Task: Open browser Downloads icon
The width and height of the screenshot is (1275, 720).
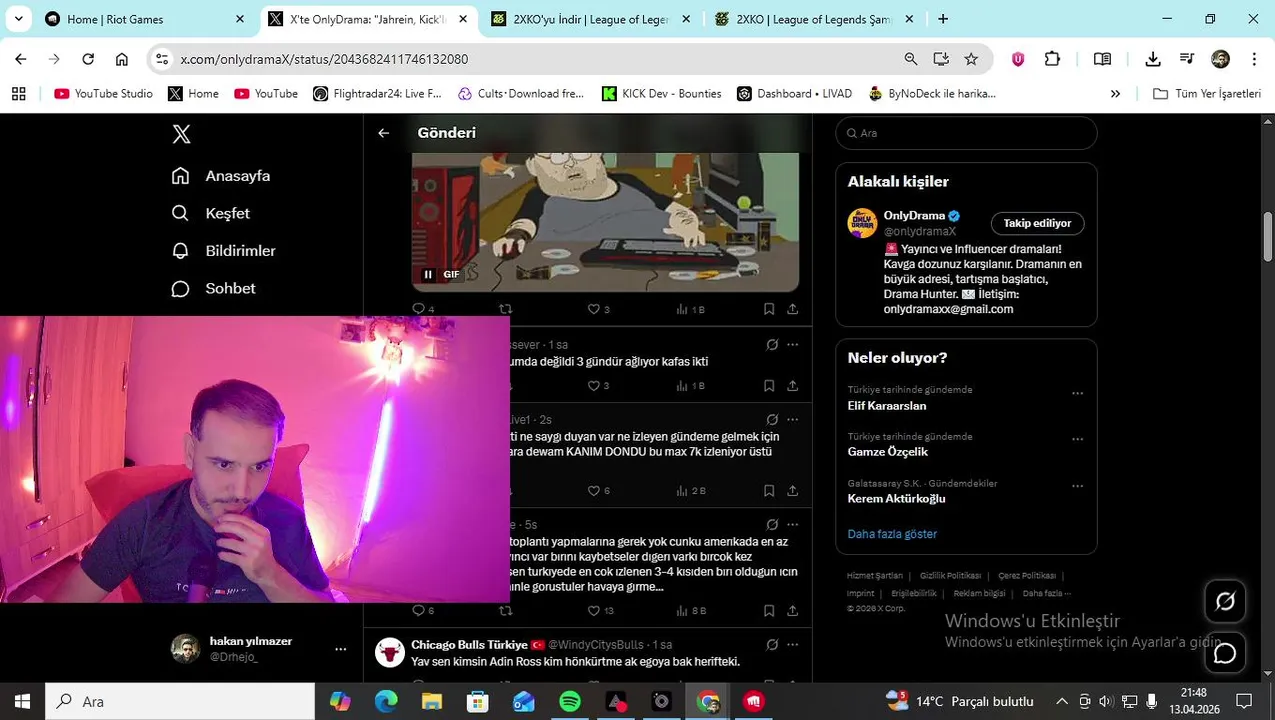Action: pos(1153,59)
